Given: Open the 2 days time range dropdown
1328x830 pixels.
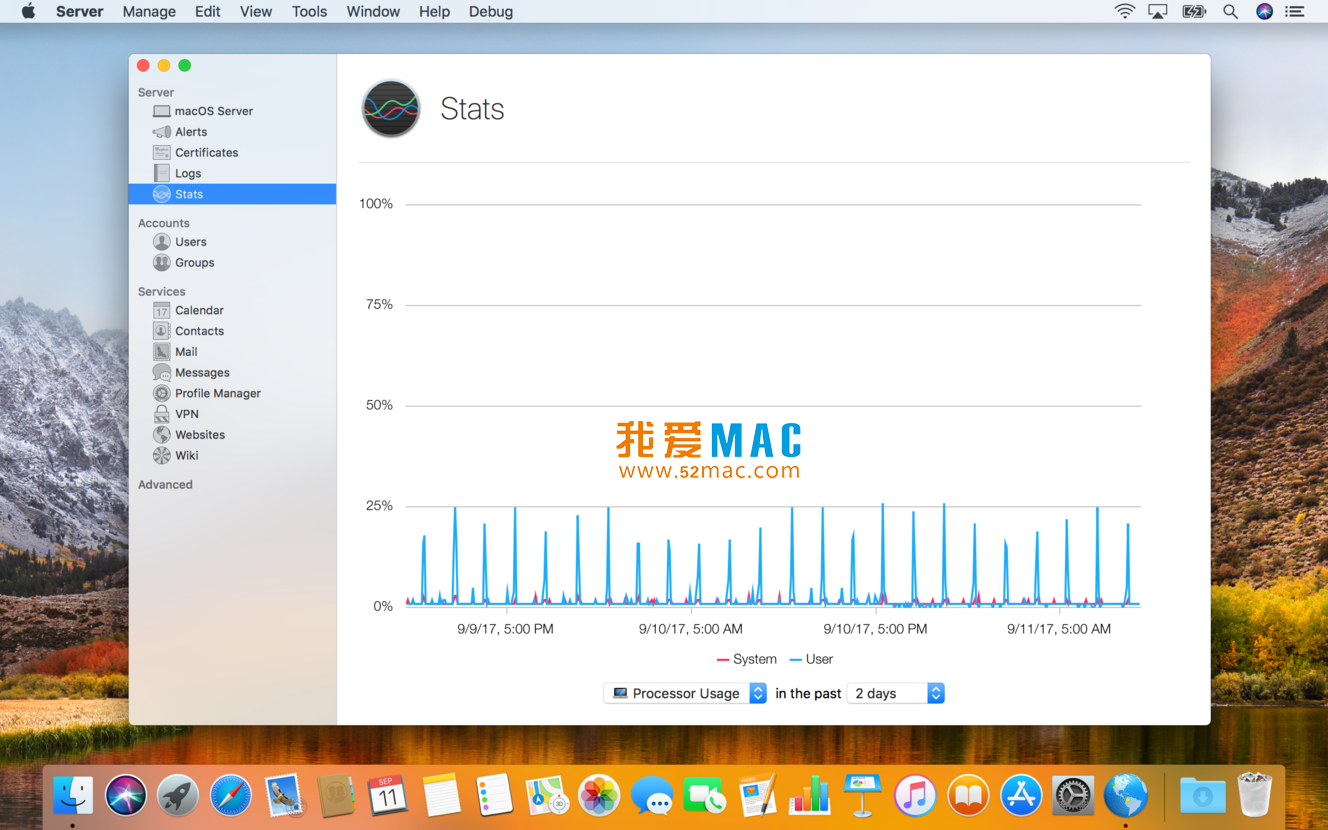Looking at the screenshot, I should tap(895, 693).
